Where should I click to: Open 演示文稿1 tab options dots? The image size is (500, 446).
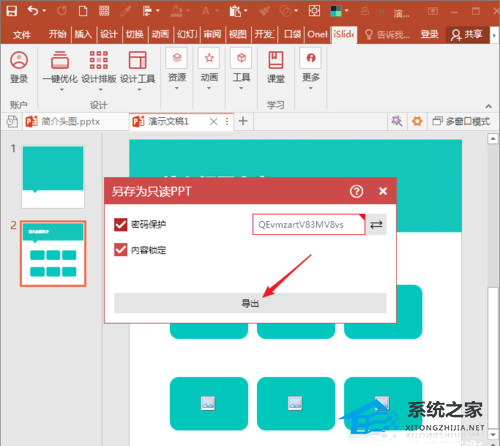(227, 121)
